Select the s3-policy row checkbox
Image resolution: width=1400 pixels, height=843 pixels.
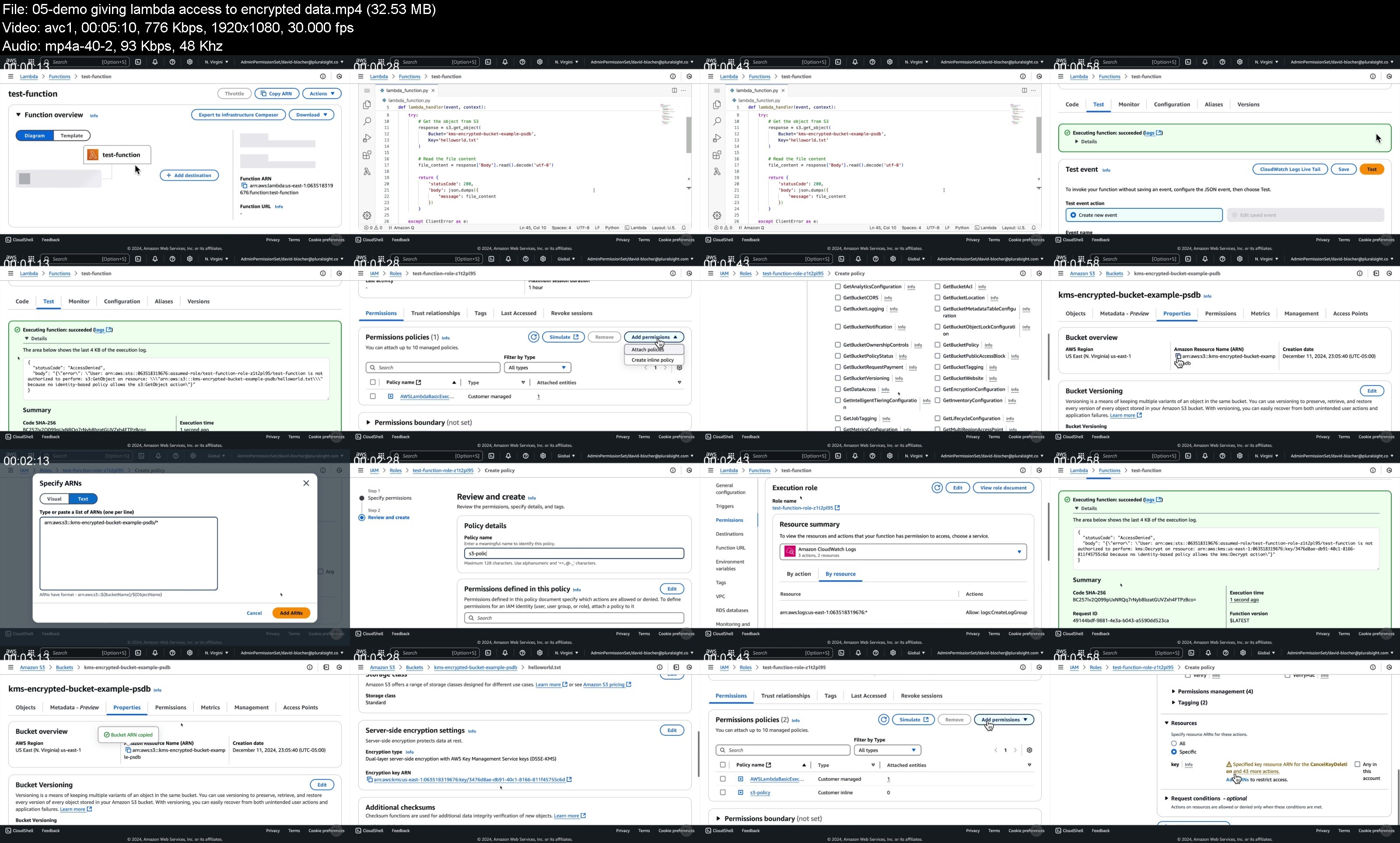point(723,792)
